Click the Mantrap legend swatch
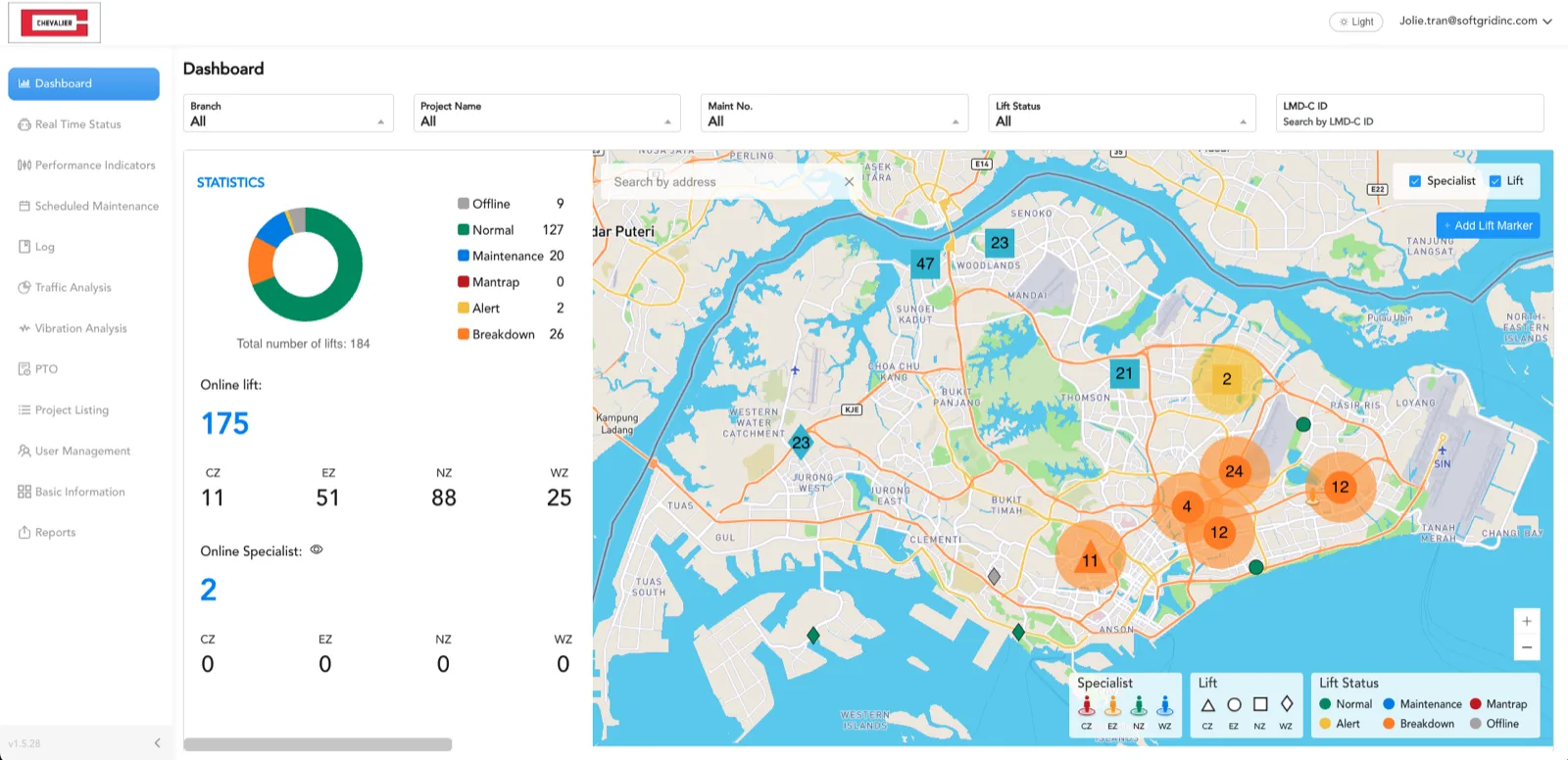Viewport: 1568px width, 760px height. (464, 282)
